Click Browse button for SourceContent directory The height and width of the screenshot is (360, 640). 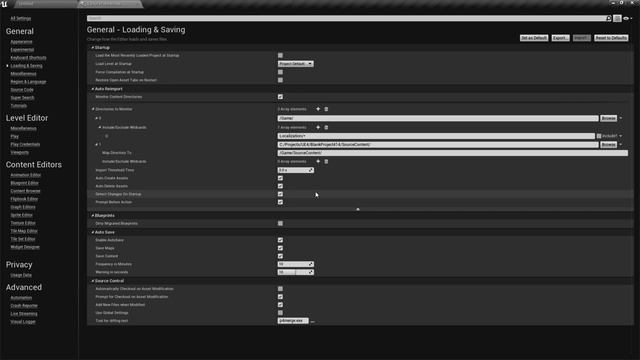point(608,144)
